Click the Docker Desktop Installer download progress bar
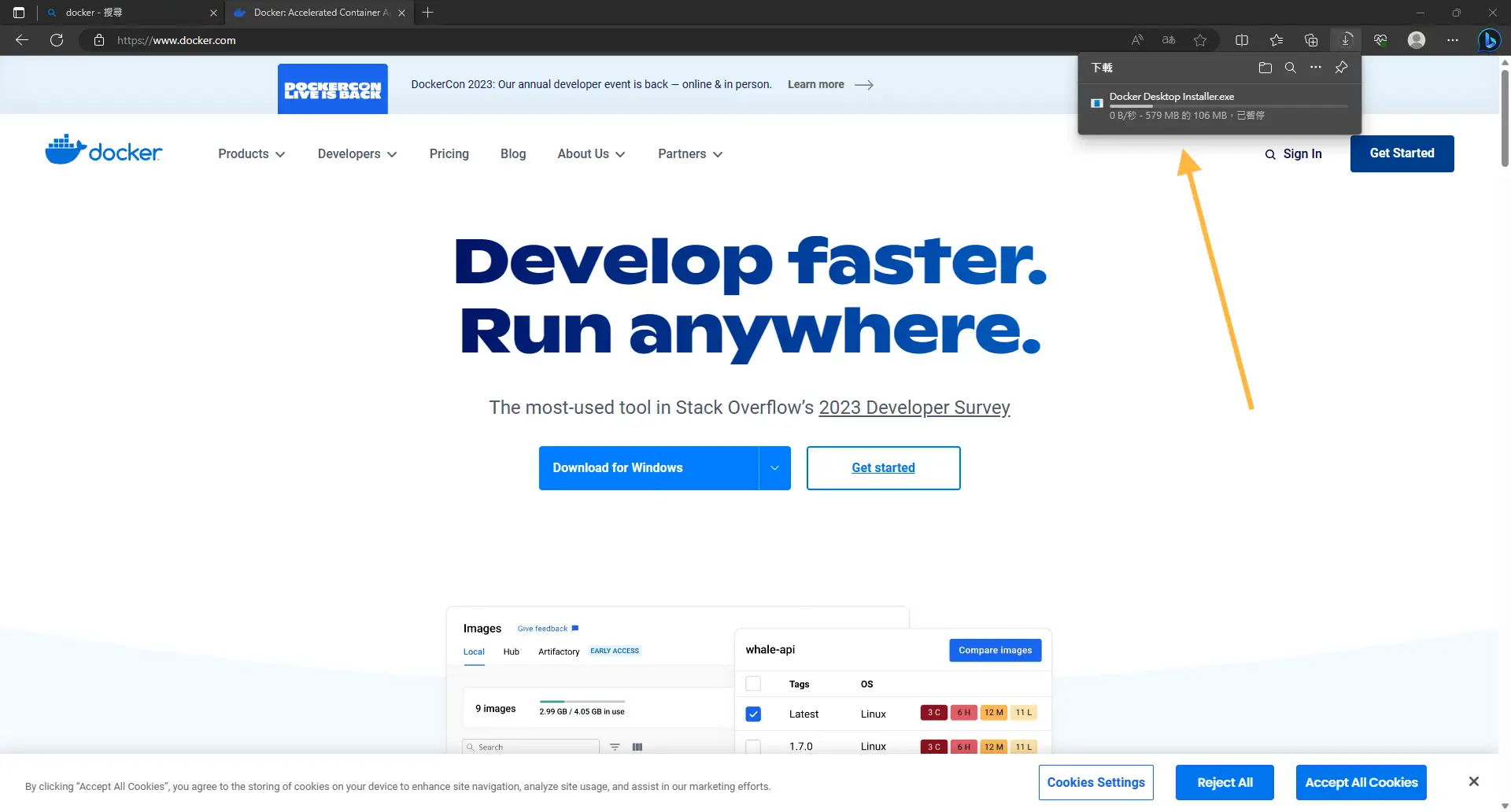This screenshot has width=1511, height=812. [1228, 106]
